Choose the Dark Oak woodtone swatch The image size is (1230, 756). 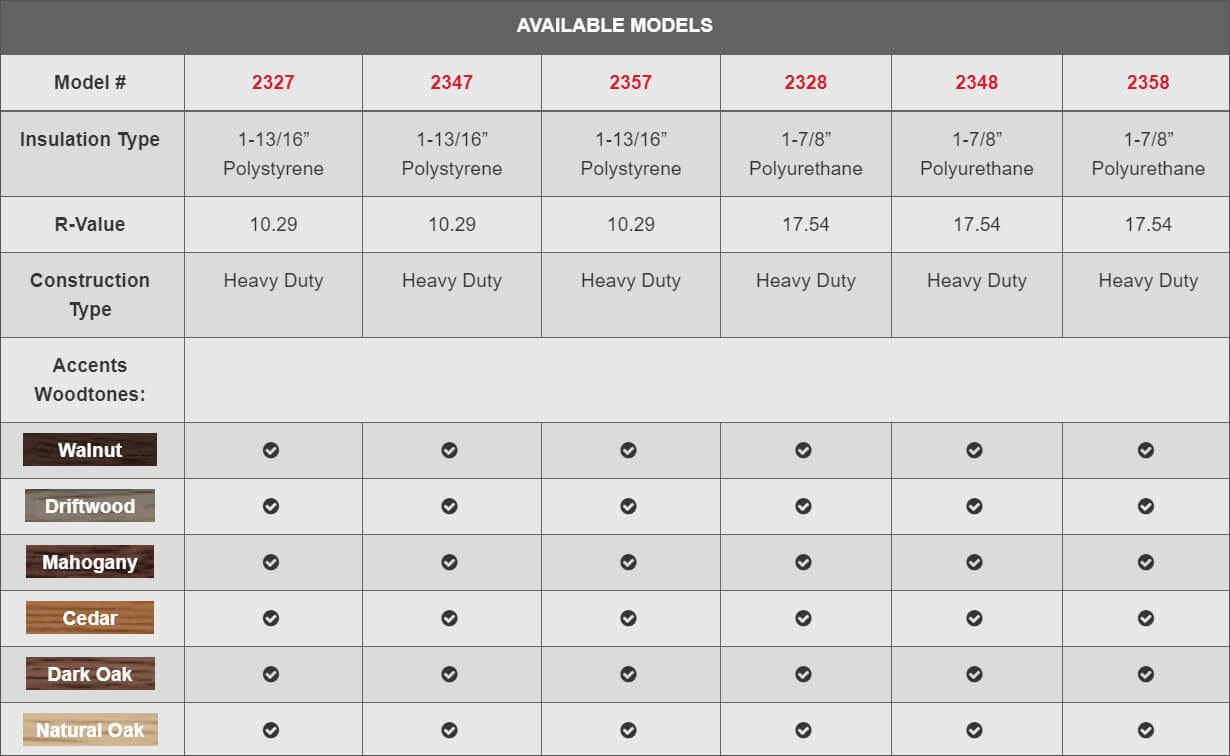[90, 674]
